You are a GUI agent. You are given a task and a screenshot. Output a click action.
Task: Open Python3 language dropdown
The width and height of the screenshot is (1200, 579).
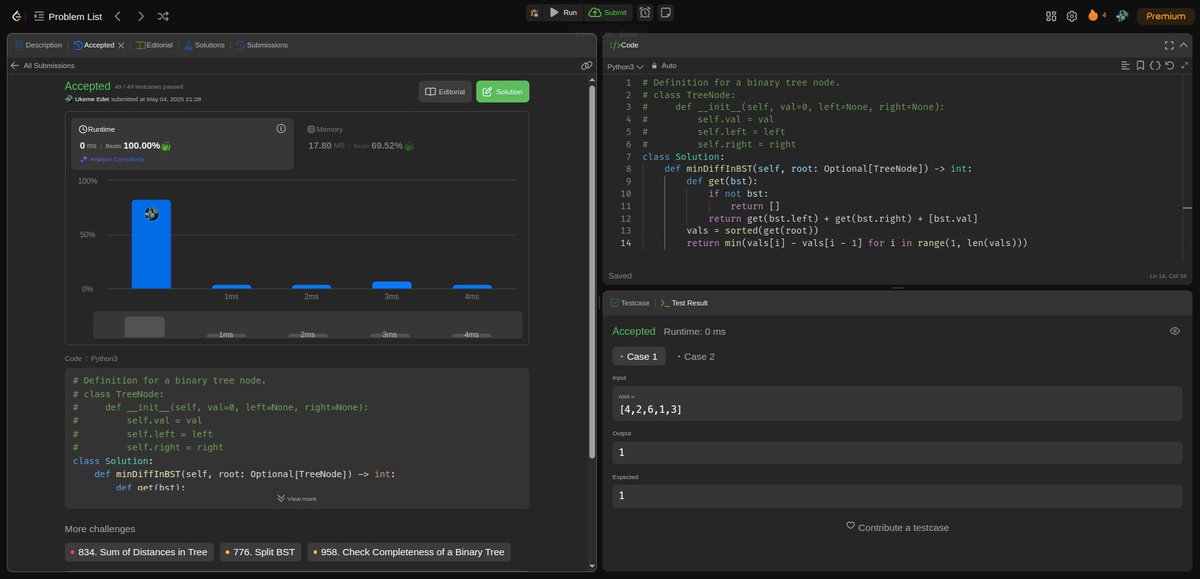coord(625,65)
